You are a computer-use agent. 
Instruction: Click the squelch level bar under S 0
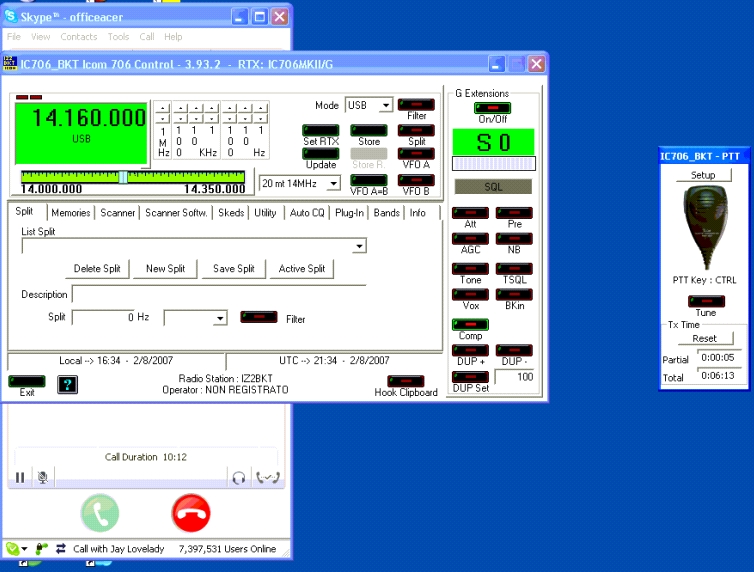[493, 164]
